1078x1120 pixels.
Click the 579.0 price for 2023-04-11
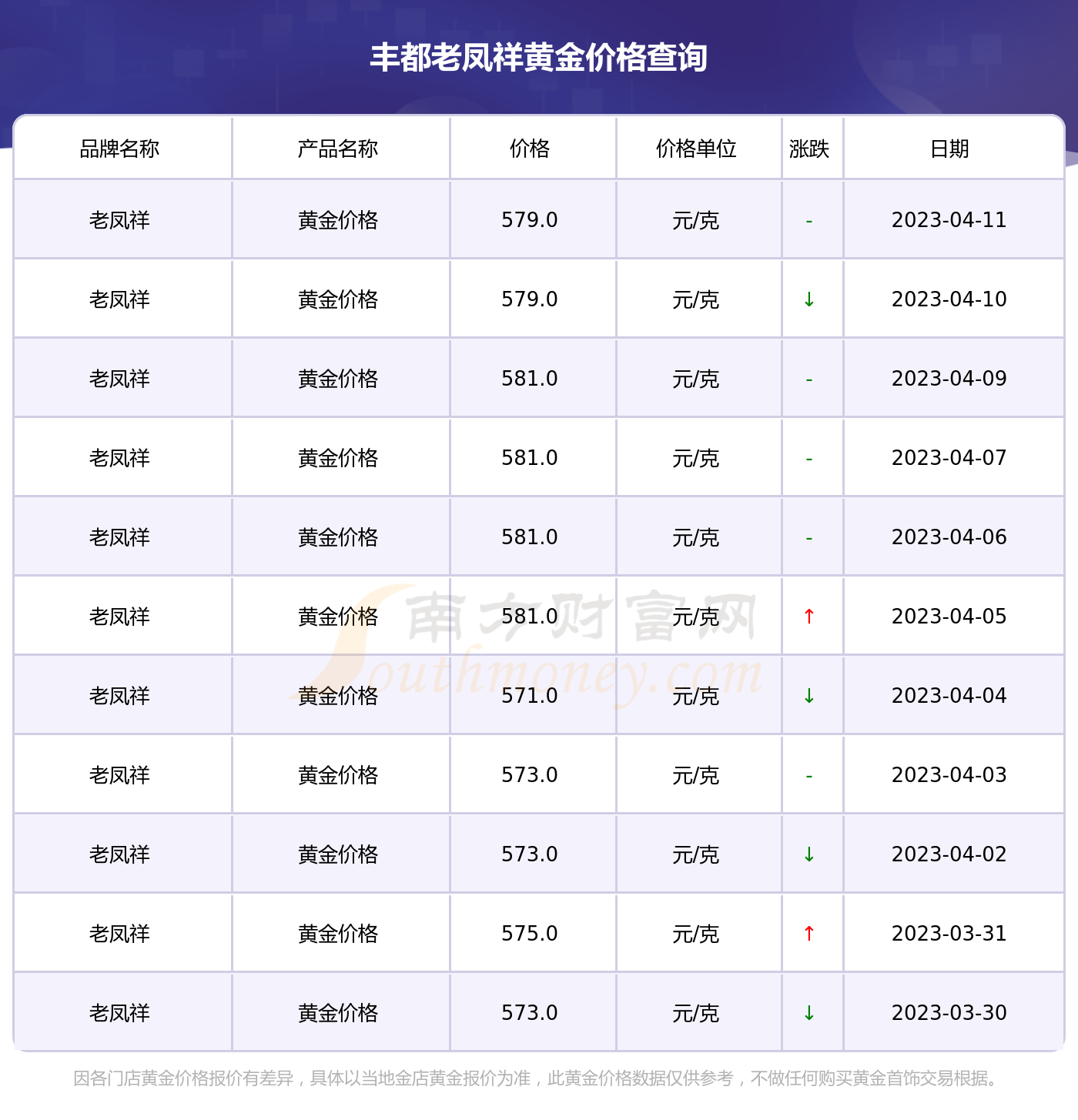530,220
